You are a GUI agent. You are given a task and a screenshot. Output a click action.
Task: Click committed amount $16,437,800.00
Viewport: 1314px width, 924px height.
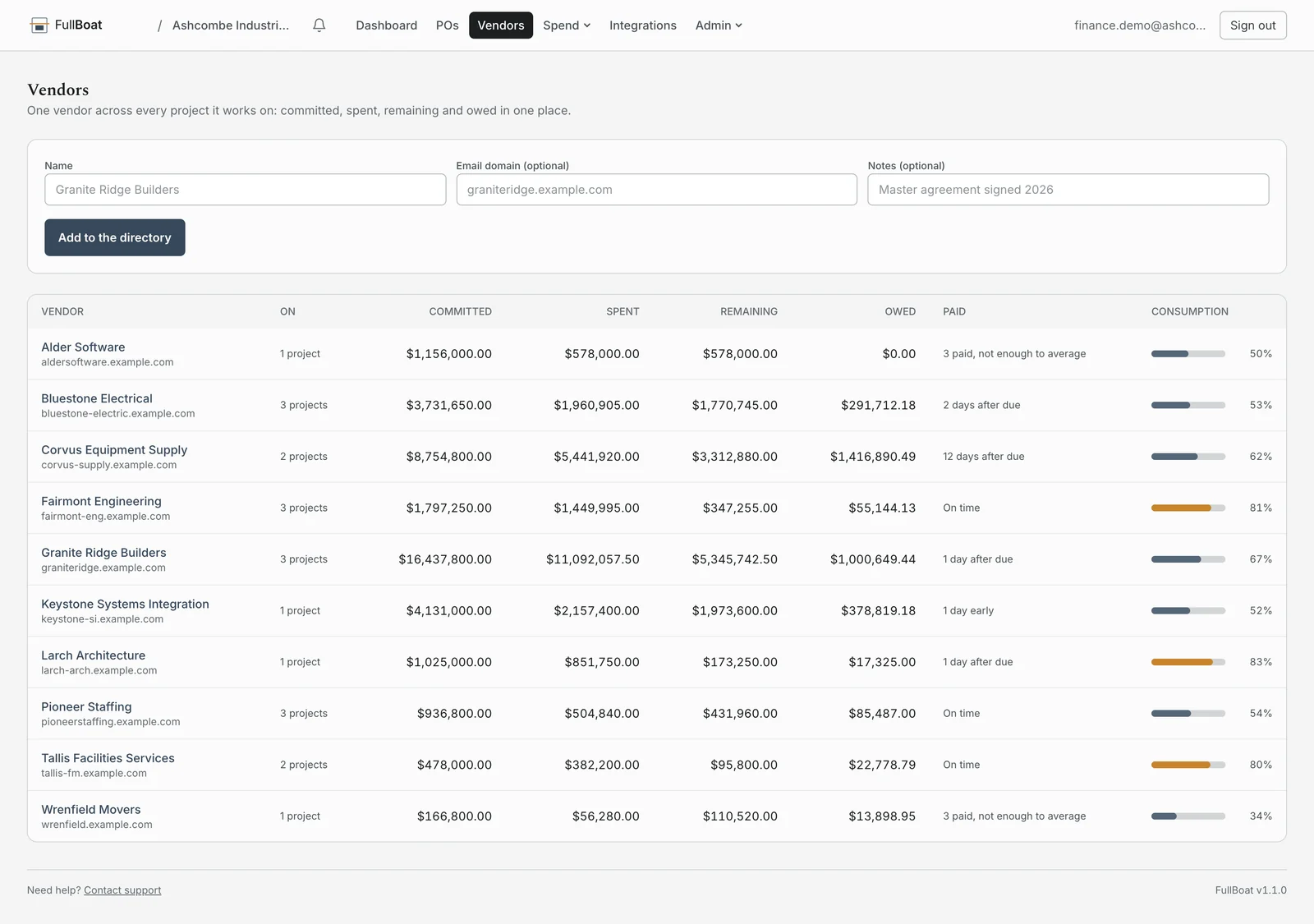[x=445, y=559]
